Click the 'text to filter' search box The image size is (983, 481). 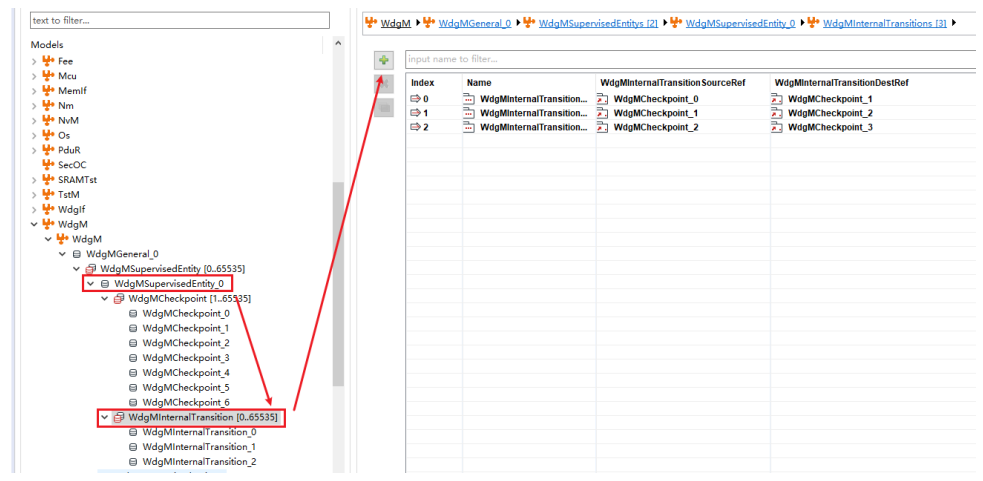[179, 20]
